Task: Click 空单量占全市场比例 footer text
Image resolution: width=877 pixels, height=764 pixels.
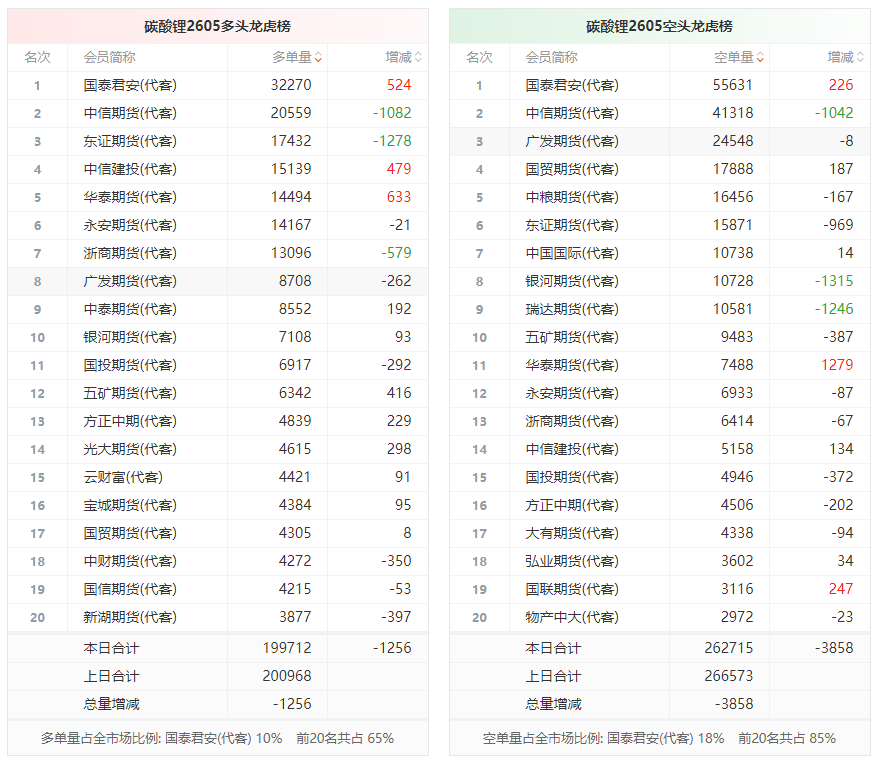Action: tap(603, 738)
